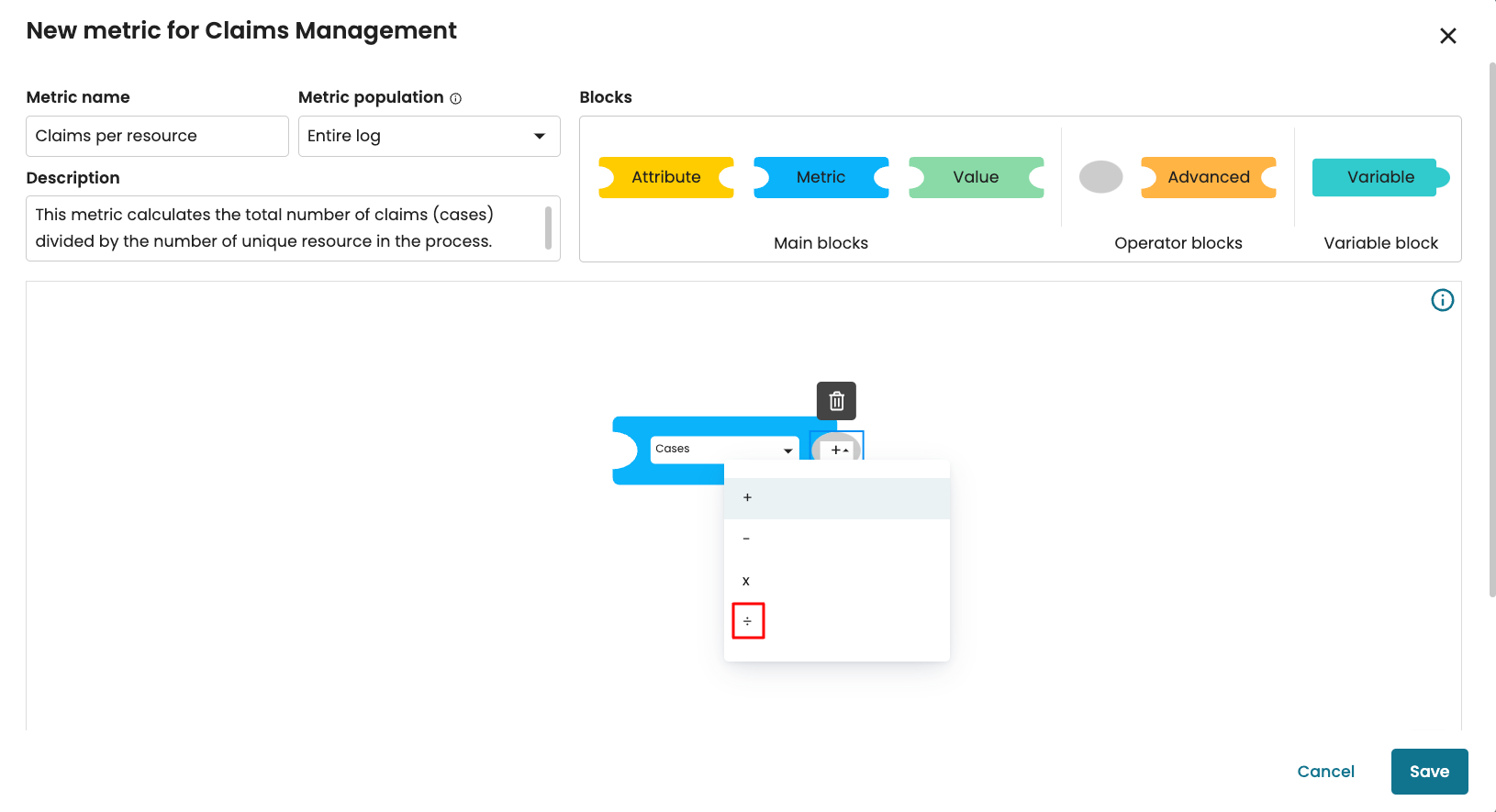Collapse the operator selector dropdown
The image size is (1496, 812).
coord(839,450)
